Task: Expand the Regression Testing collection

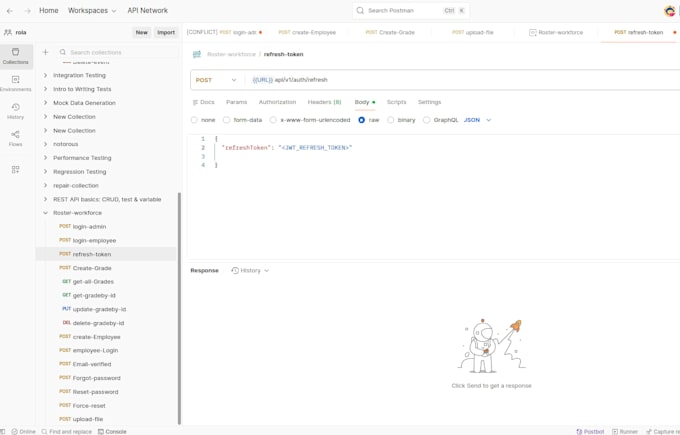Action: [46, 172]
